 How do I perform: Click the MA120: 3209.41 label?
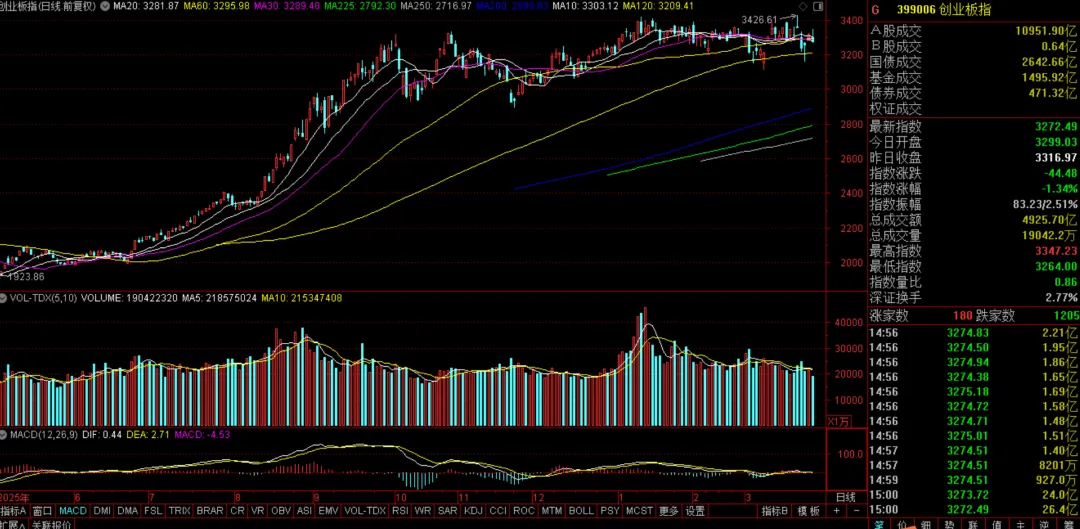(x=656, y=6)
